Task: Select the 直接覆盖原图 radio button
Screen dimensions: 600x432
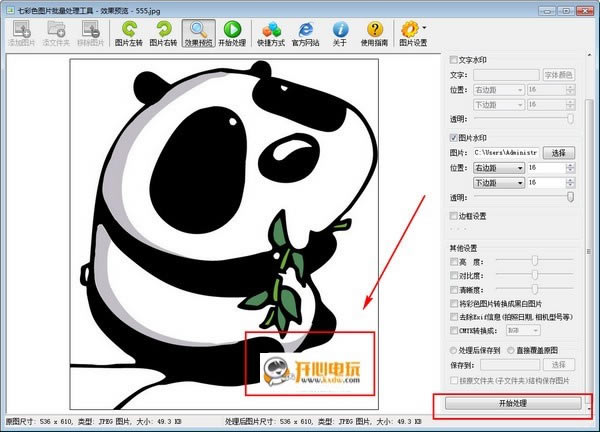Action: click(510, 350)
